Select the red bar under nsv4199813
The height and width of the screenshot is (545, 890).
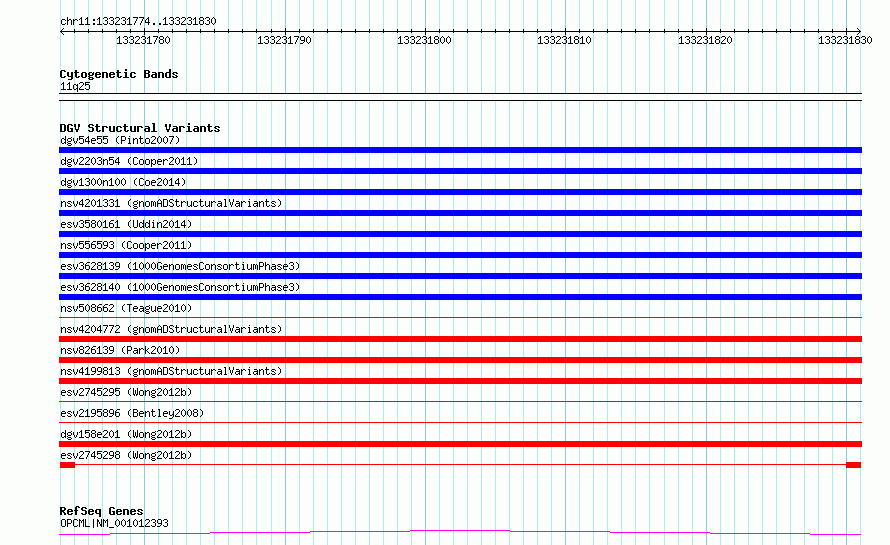pos(460,381)
